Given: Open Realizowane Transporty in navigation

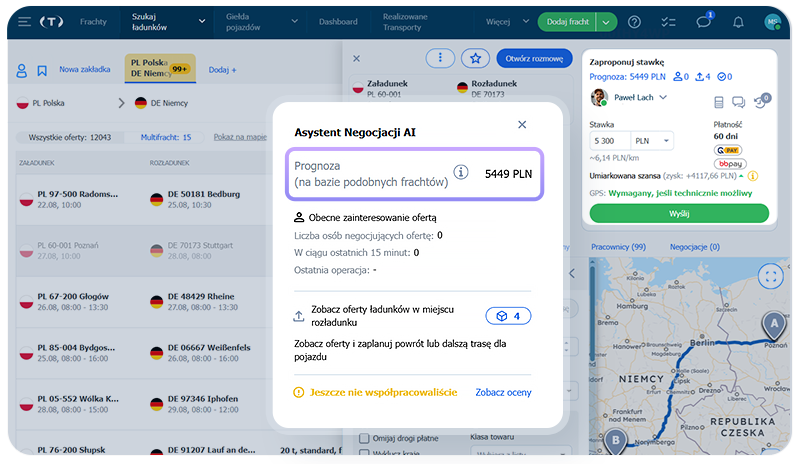Looking at the screenshot, I should coord(405,22).
